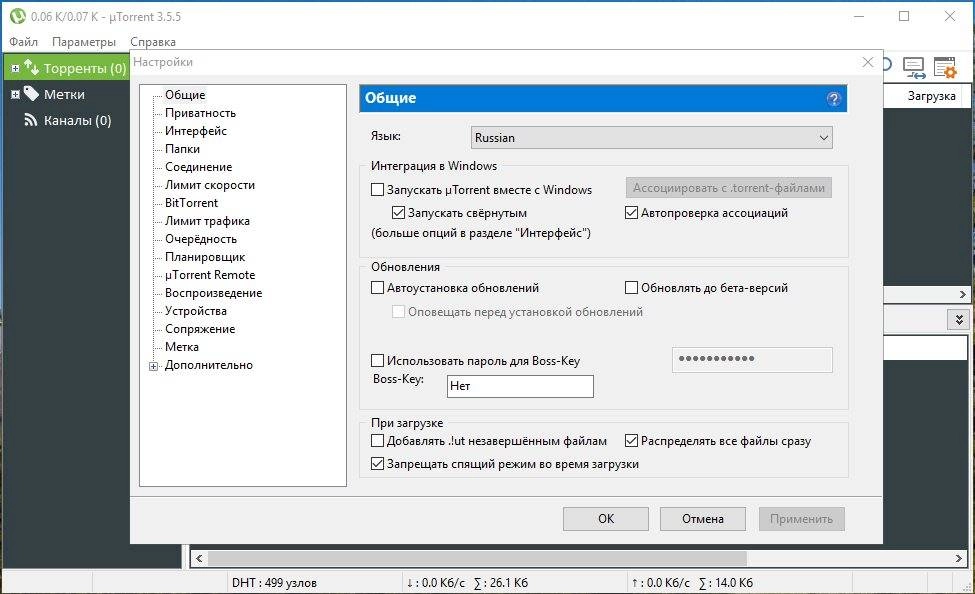Screen dimensions: 975x594
Task: Select Лимит трафика in the settings tree
Action: pos(207,221)
